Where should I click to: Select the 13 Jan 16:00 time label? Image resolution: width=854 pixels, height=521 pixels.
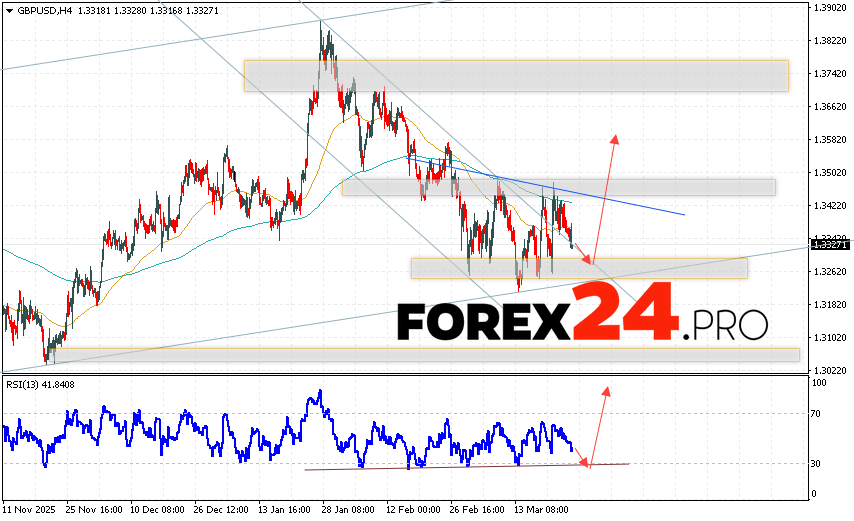click(x=285, y=510)
